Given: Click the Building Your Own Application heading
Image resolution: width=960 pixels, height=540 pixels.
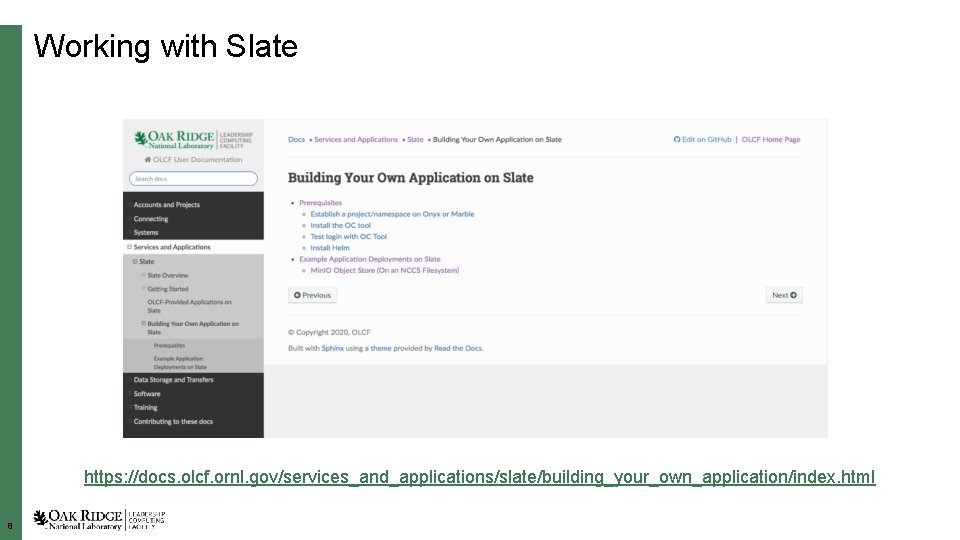Looking at the screenshot, I should pyautogui.click(x=411, y=178).
